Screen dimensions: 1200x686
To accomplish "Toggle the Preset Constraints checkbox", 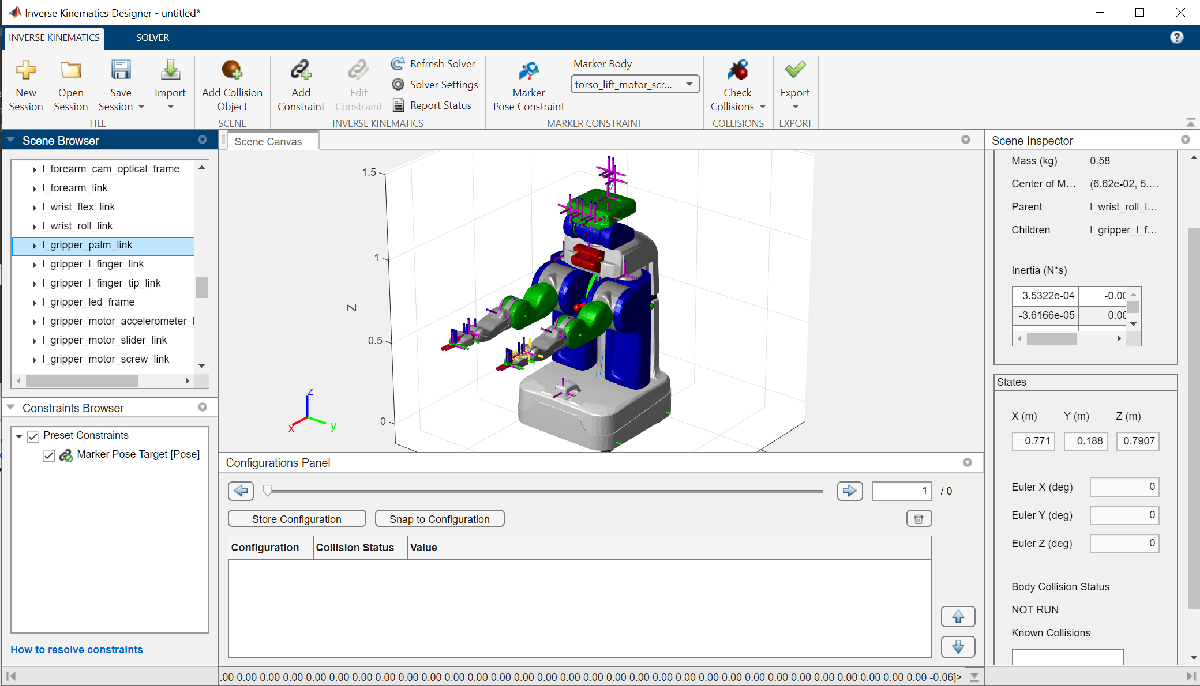I will coord(33,435).
